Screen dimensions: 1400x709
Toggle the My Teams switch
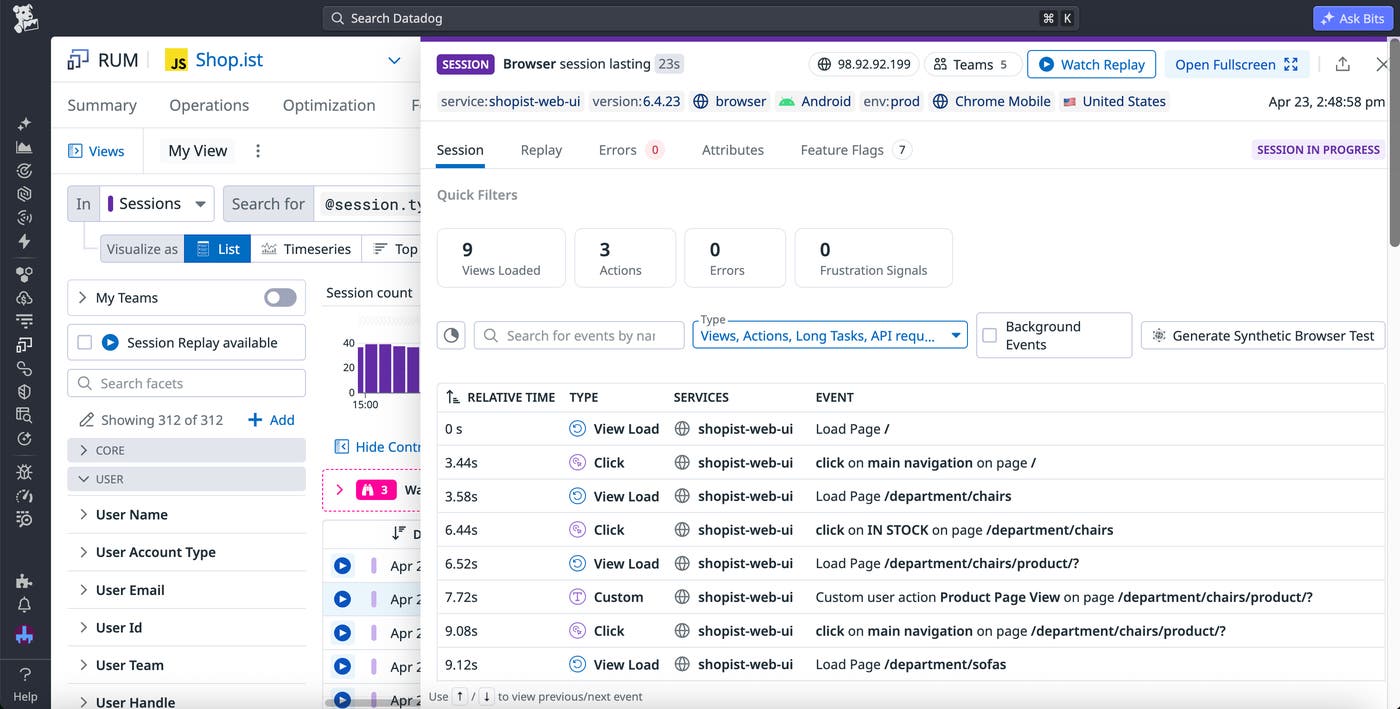(280, 297)
